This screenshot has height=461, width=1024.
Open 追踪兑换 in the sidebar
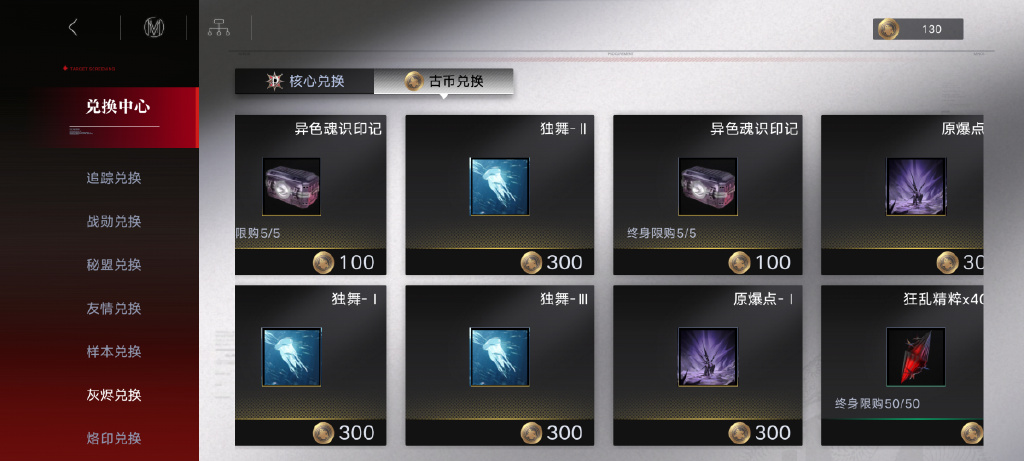pyautogui.click(x=114, y=178)
